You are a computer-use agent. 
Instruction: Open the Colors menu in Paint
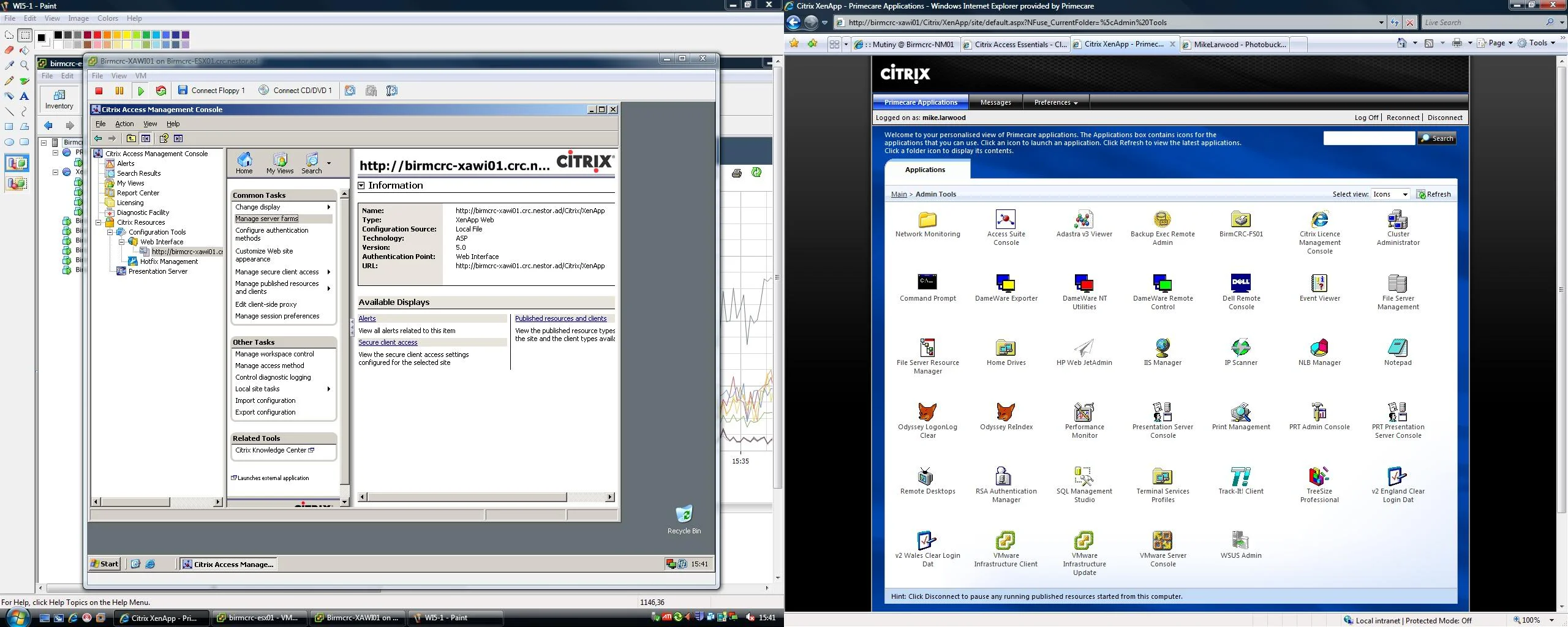108,18
